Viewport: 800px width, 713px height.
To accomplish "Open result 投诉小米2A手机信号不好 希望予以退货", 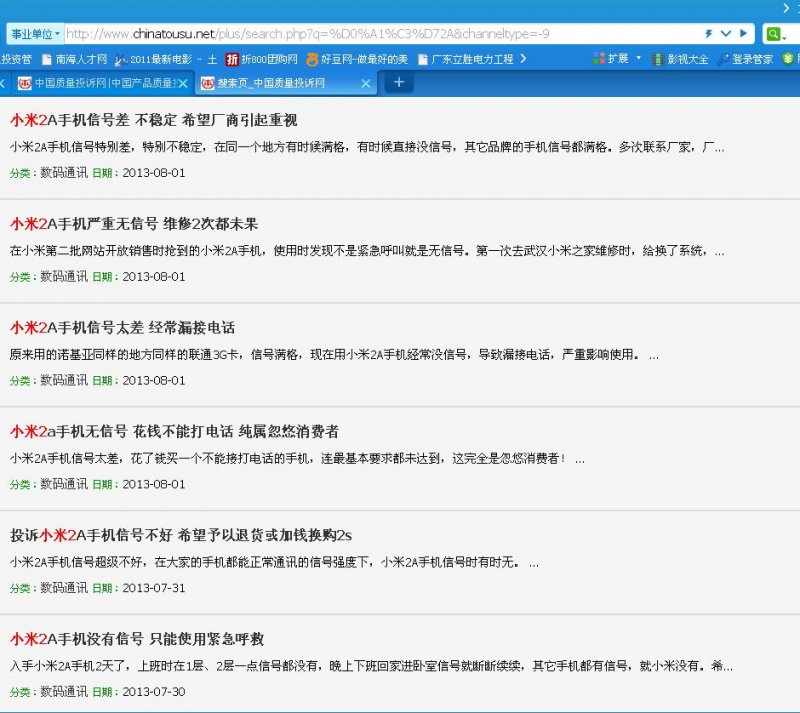I will click(181, 535).
